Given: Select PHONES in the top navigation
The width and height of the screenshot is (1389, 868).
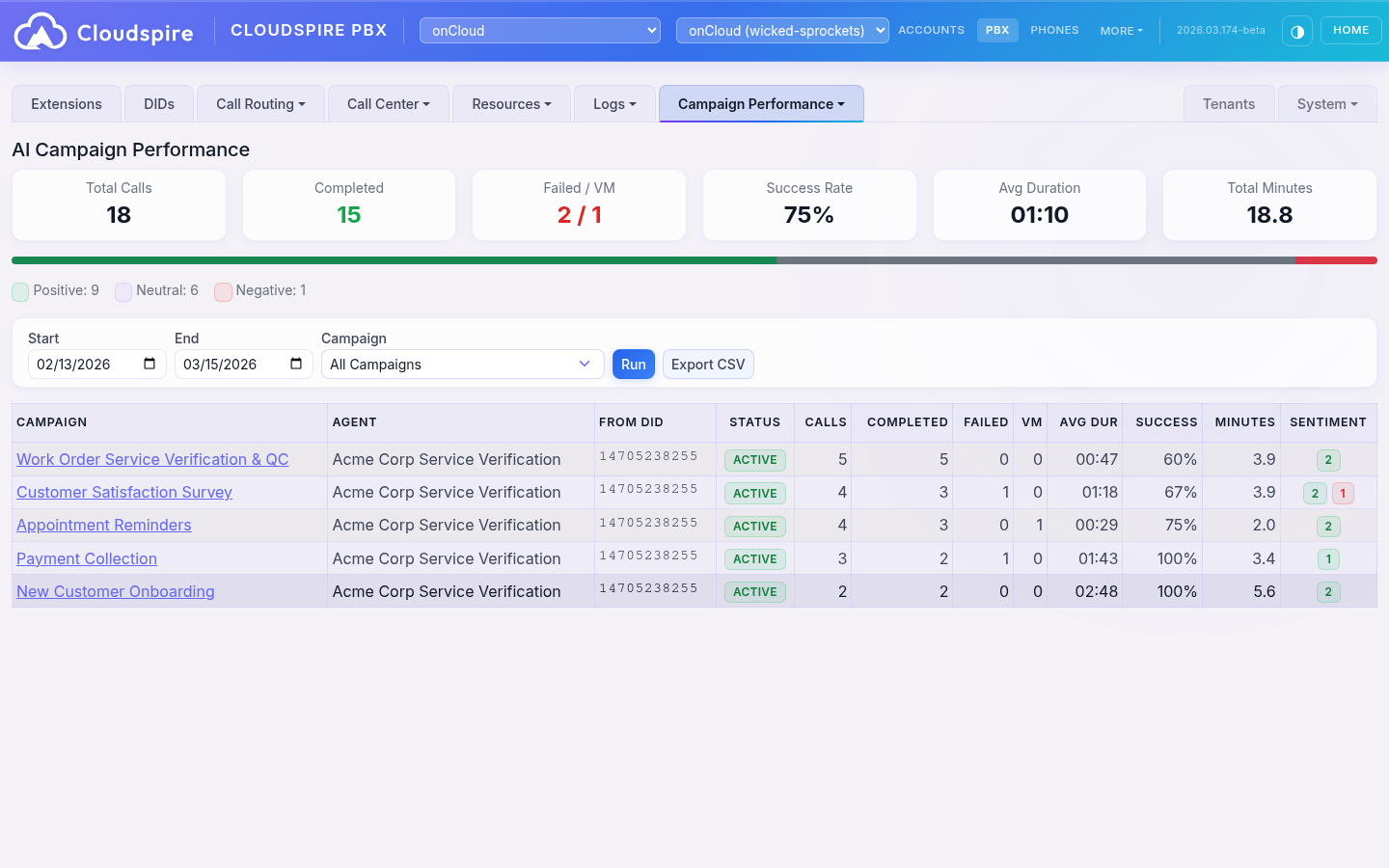Looking at the screenshot, I should click(1054, 30).
